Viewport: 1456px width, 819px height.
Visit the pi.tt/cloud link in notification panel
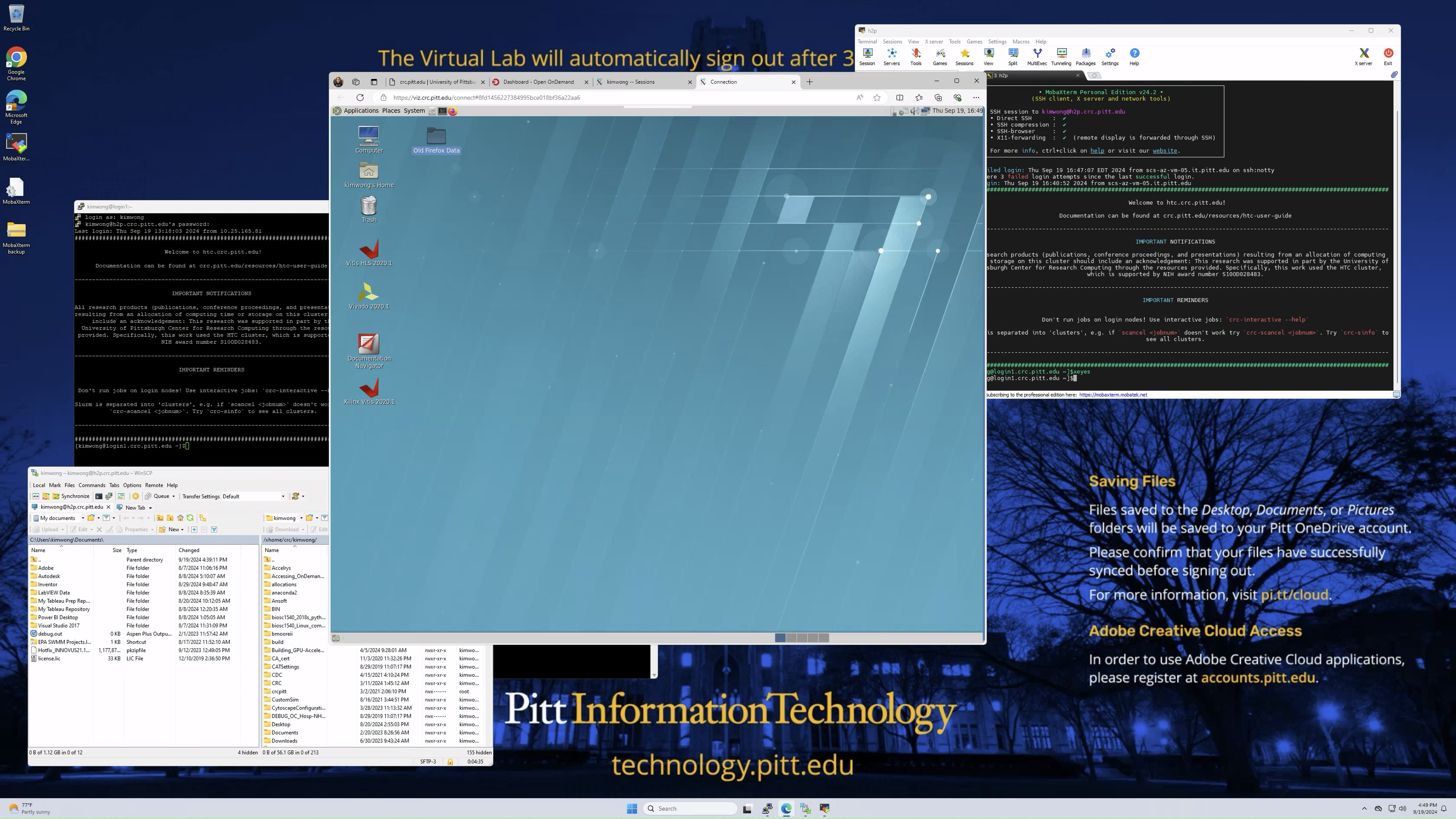1294,594
